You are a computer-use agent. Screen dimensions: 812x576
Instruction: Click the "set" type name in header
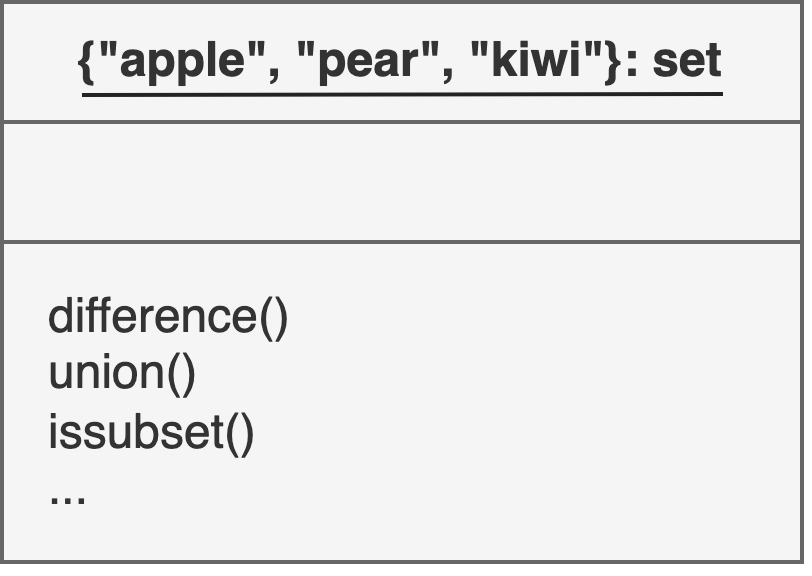click(687, 61)
